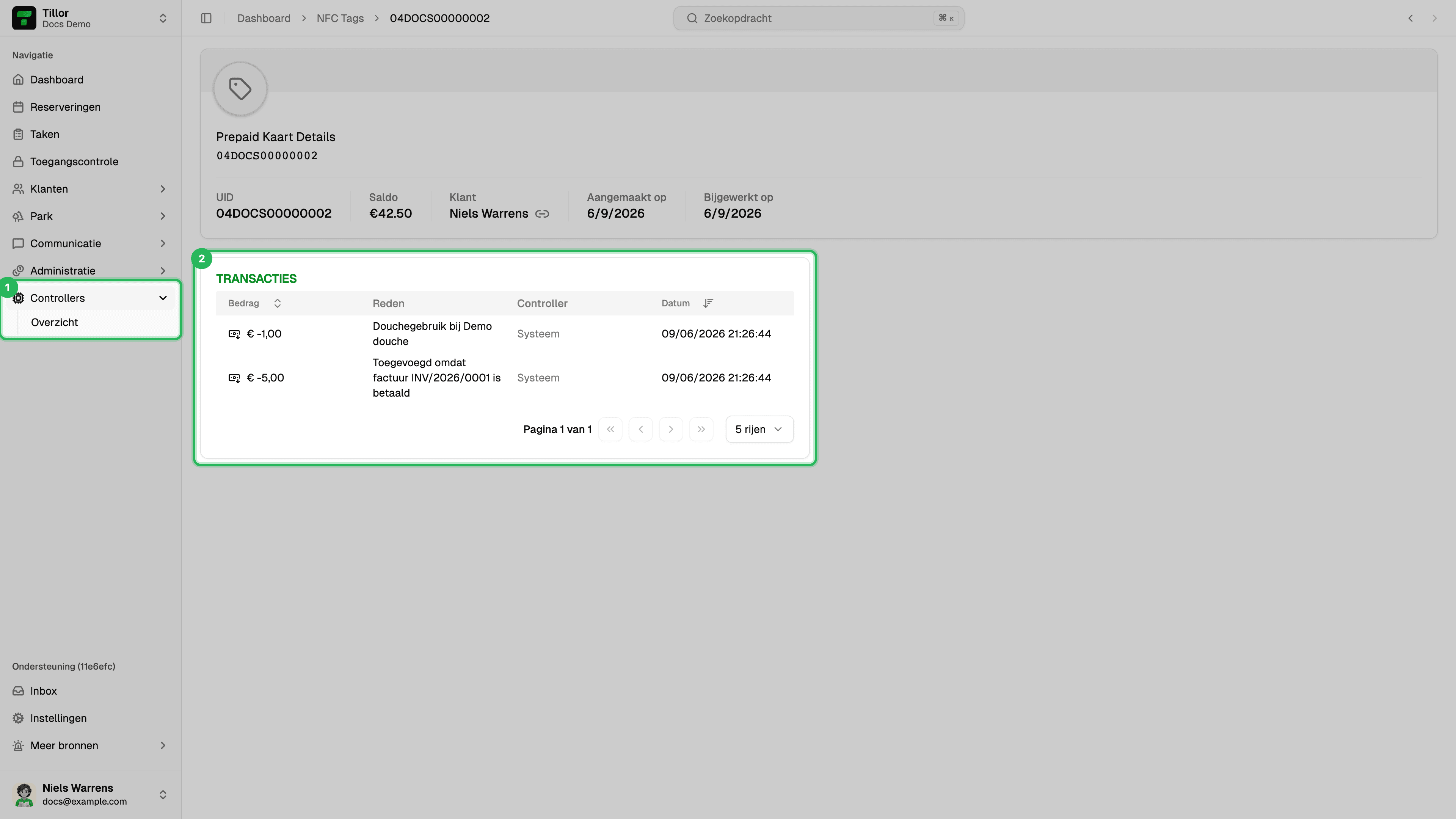Click the Niels Warrens klant name
This screenshot has width=1456, height=819.
point(489,213)
